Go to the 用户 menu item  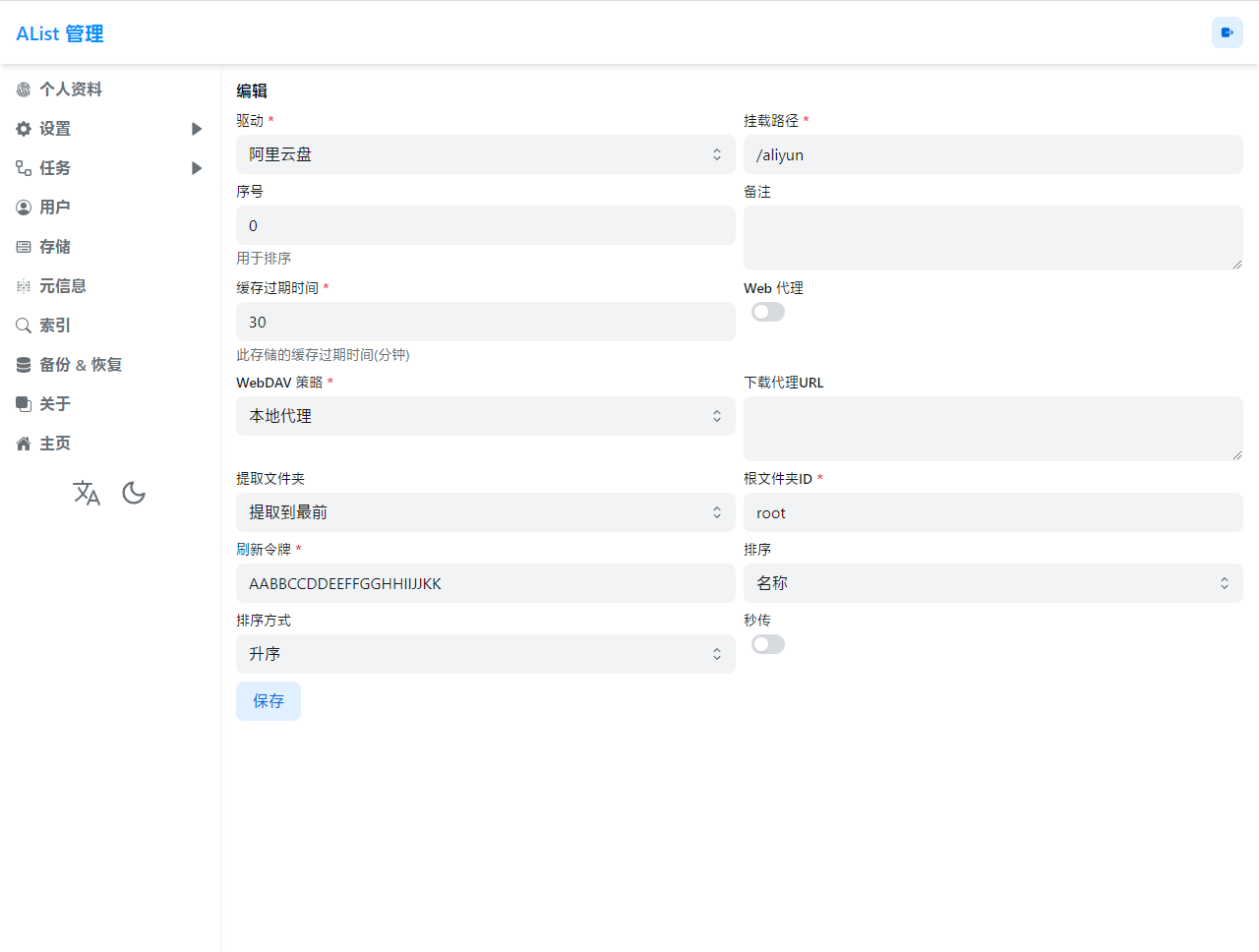(55, 208)
